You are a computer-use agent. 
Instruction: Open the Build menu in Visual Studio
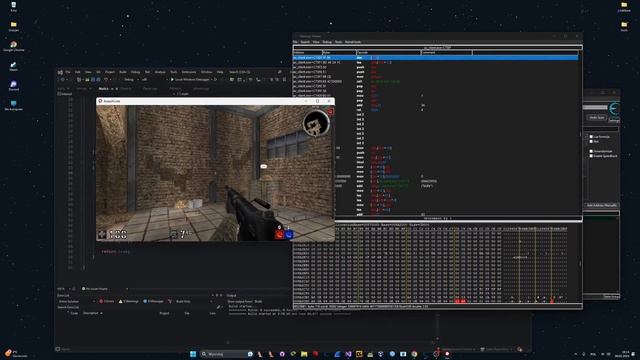(123, 72)
